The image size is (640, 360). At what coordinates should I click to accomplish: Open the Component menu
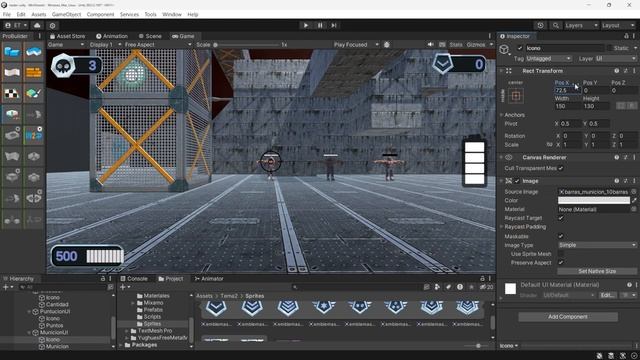click(100, 14)
